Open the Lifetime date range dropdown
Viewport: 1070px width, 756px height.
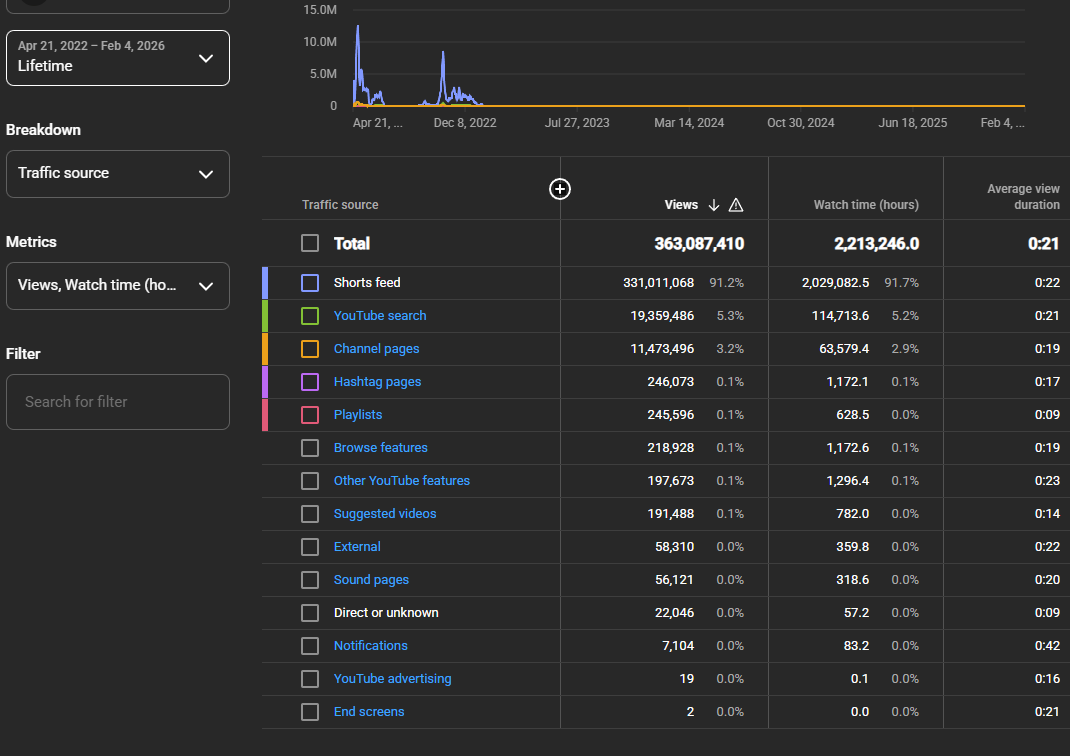(118, 58)
